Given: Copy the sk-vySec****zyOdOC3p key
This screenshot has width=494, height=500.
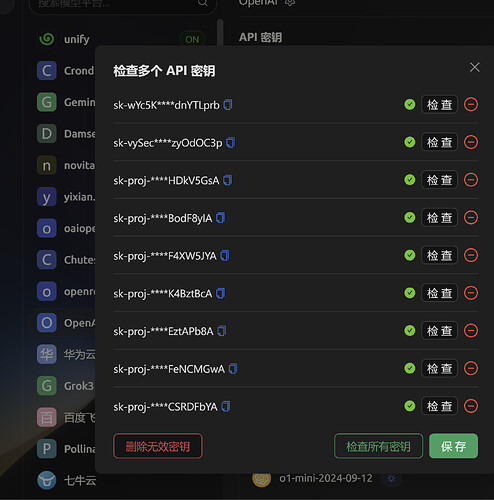Looking at the screenshot, I should click(x=231, y=143).
